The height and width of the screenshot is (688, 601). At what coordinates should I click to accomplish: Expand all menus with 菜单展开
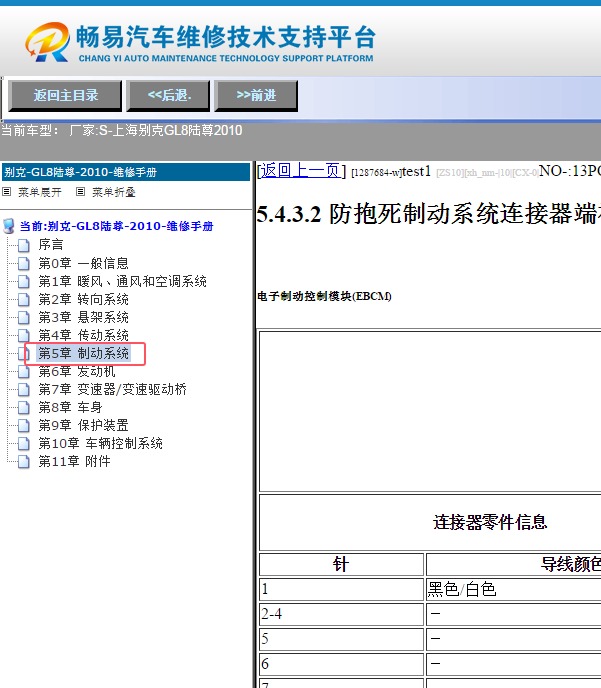[39, 192]
